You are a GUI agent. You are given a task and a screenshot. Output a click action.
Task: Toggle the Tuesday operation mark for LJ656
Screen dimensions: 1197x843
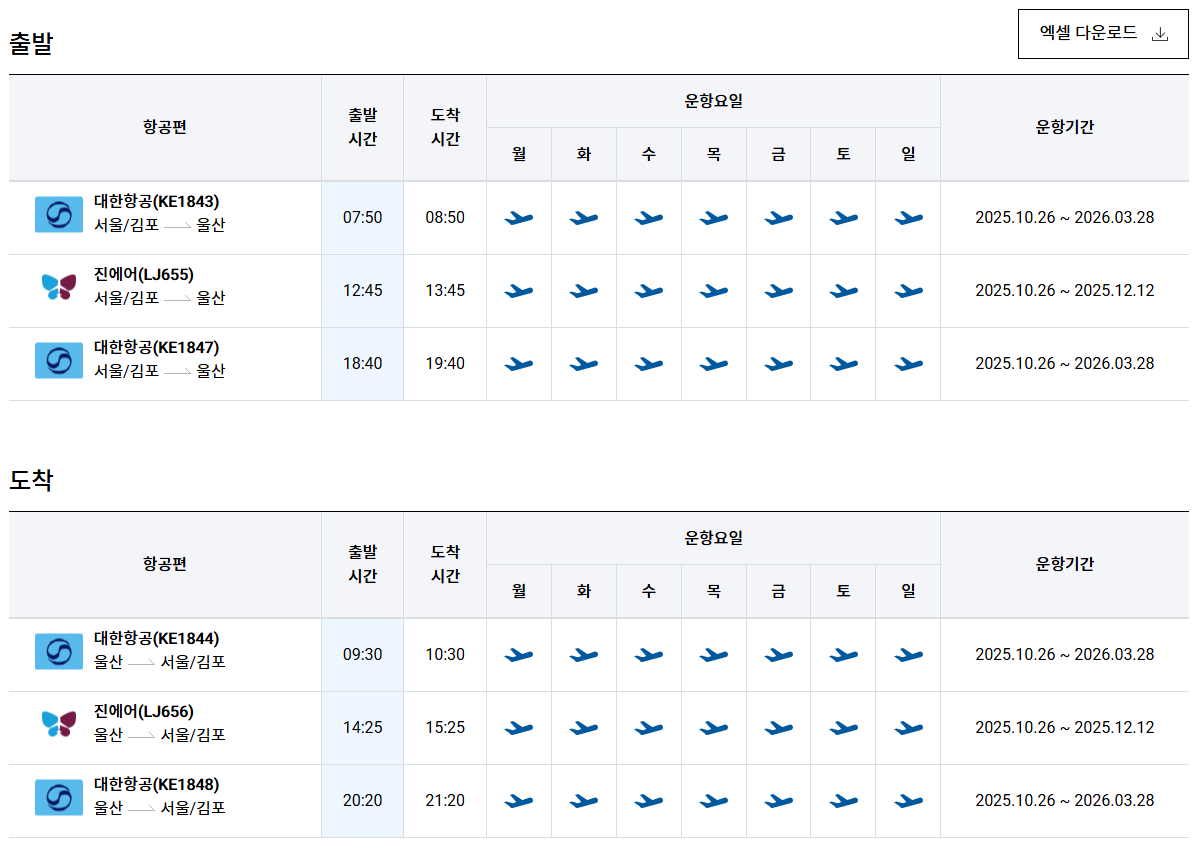point(584,727)
